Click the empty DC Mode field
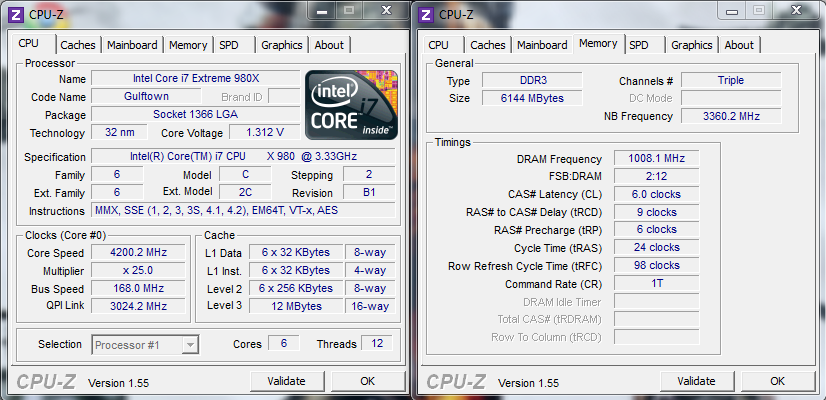 (x=731, y=98)
